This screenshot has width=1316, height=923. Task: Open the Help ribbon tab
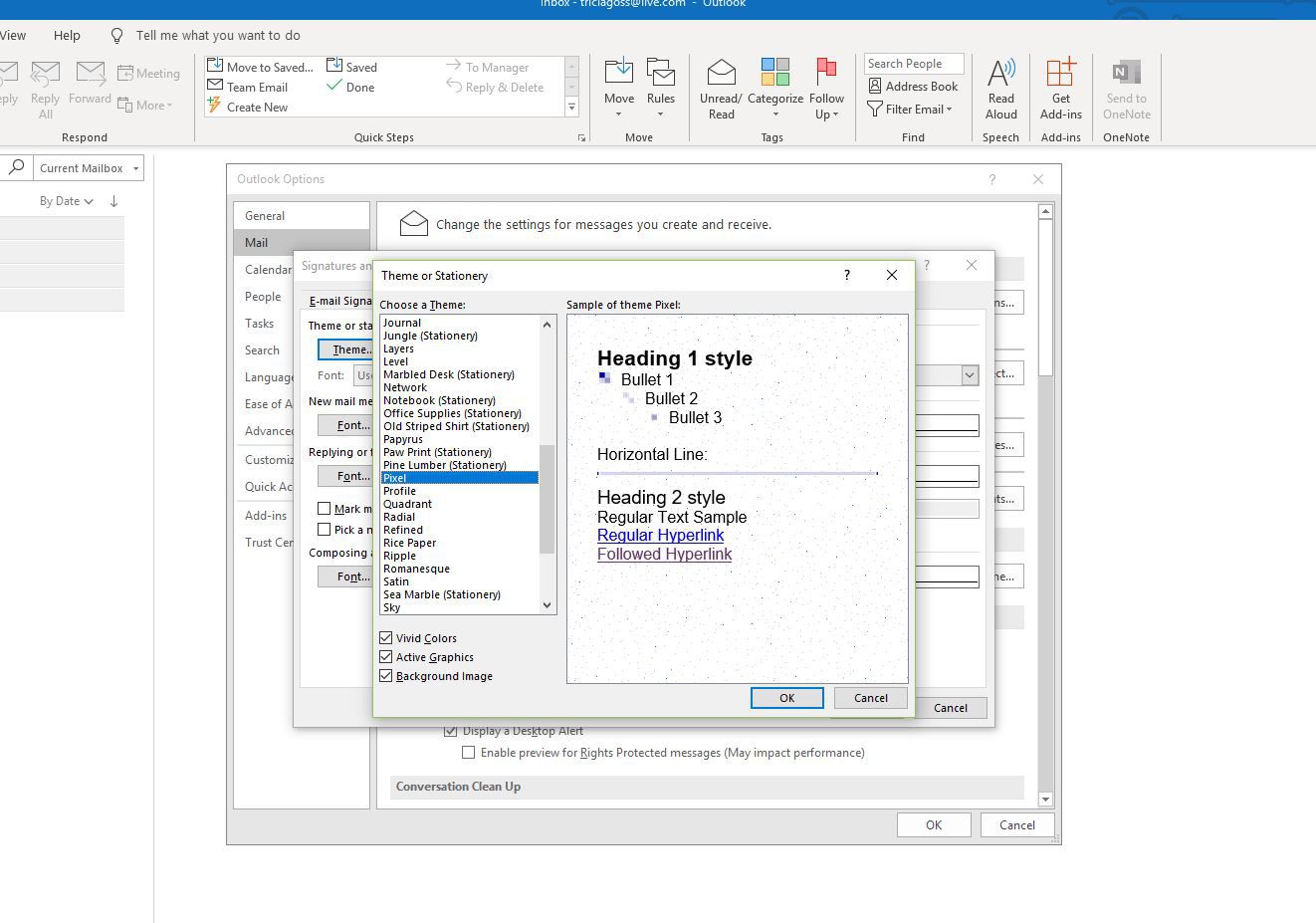click(67, 35)
